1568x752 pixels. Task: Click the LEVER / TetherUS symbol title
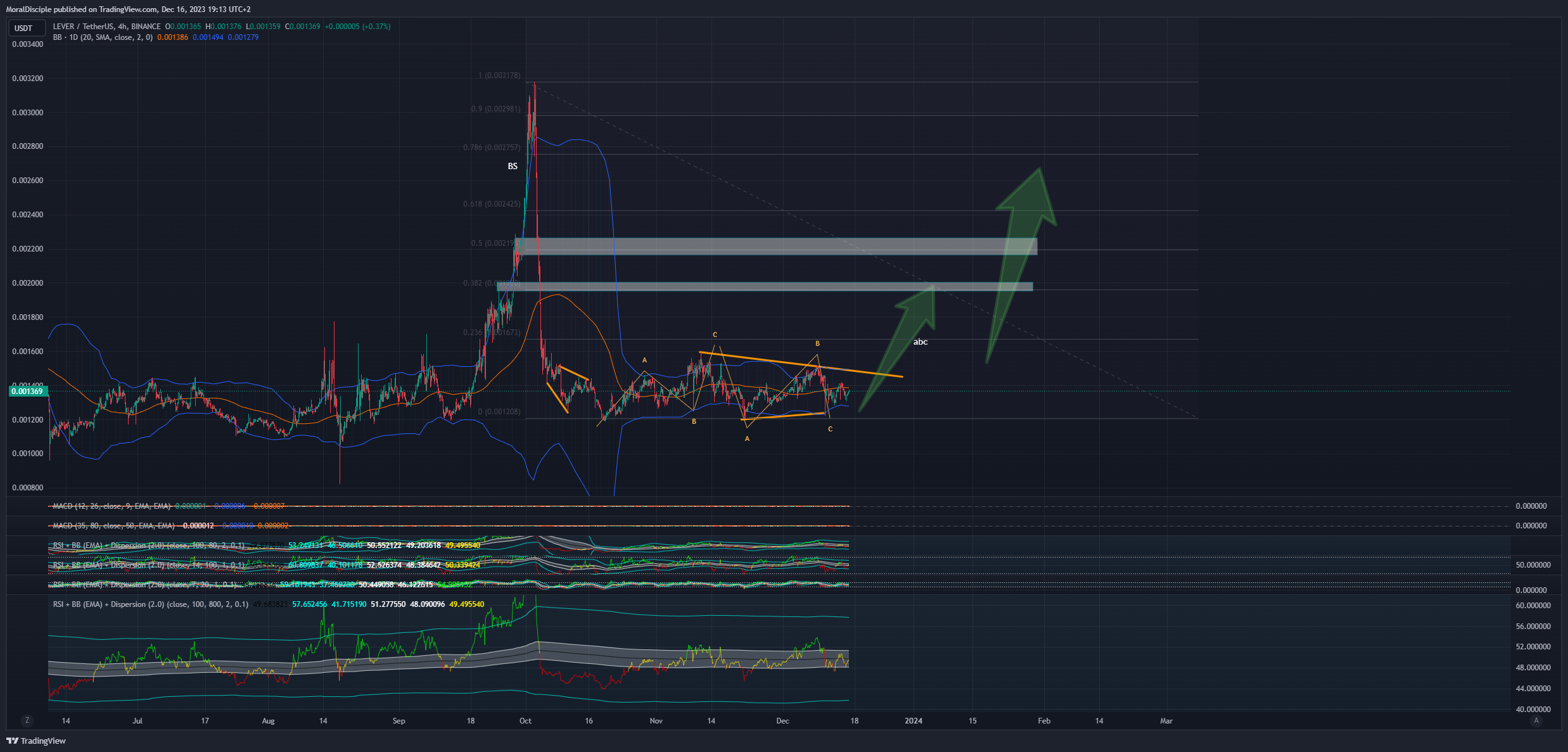pos(106,27)
